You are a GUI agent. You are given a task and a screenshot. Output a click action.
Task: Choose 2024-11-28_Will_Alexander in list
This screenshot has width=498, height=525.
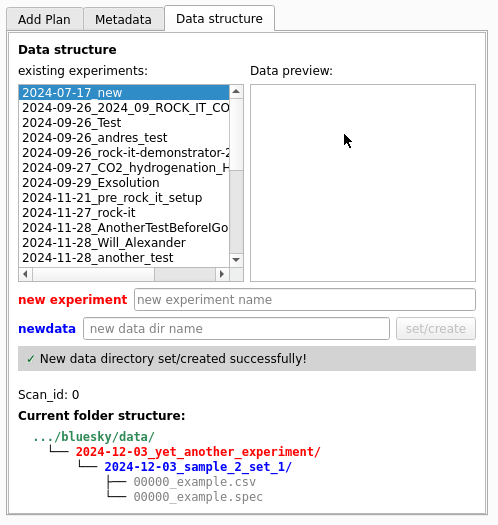point(124,243)
